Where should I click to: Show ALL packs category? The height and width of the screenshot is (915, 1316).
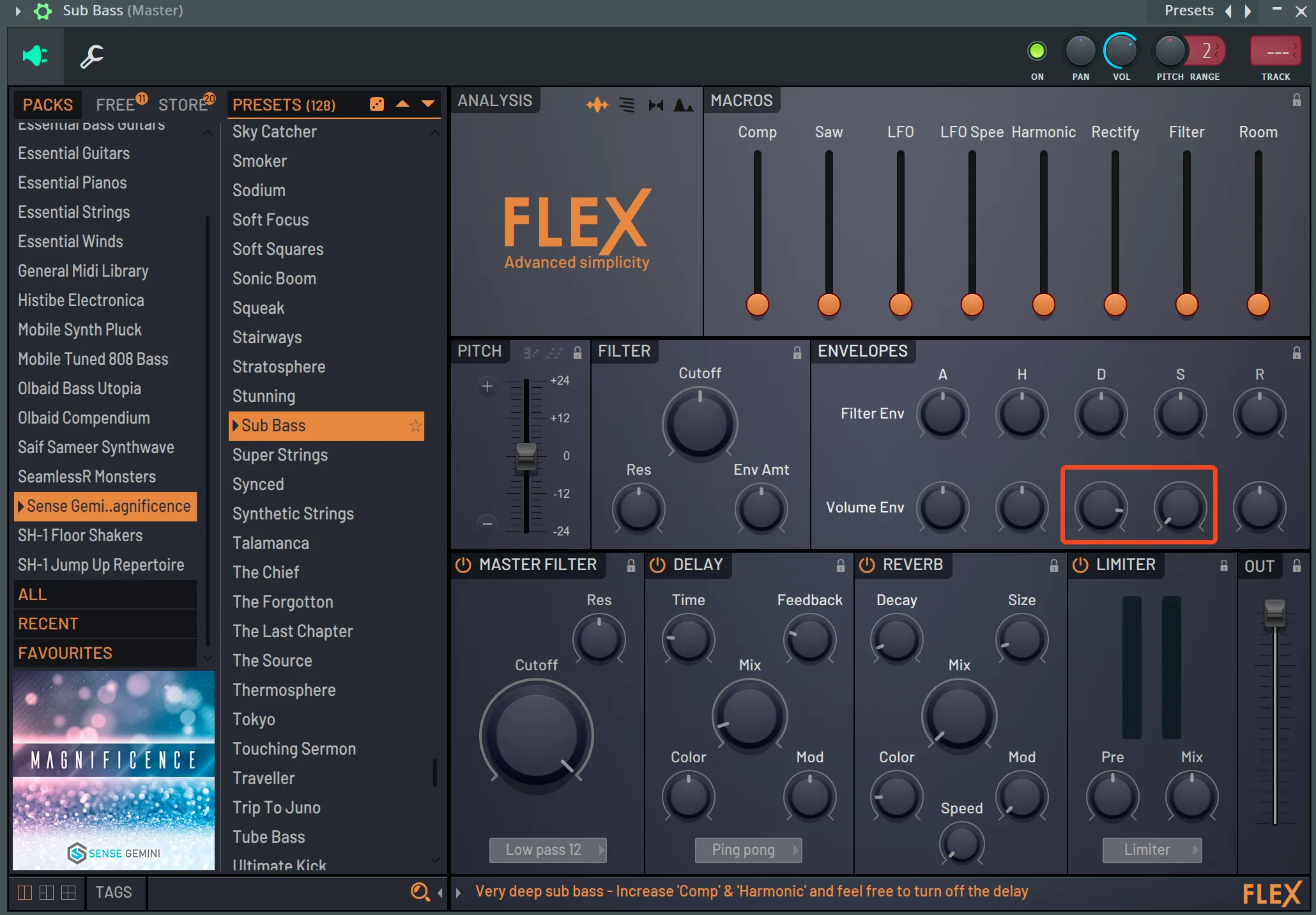click(105, 594)
